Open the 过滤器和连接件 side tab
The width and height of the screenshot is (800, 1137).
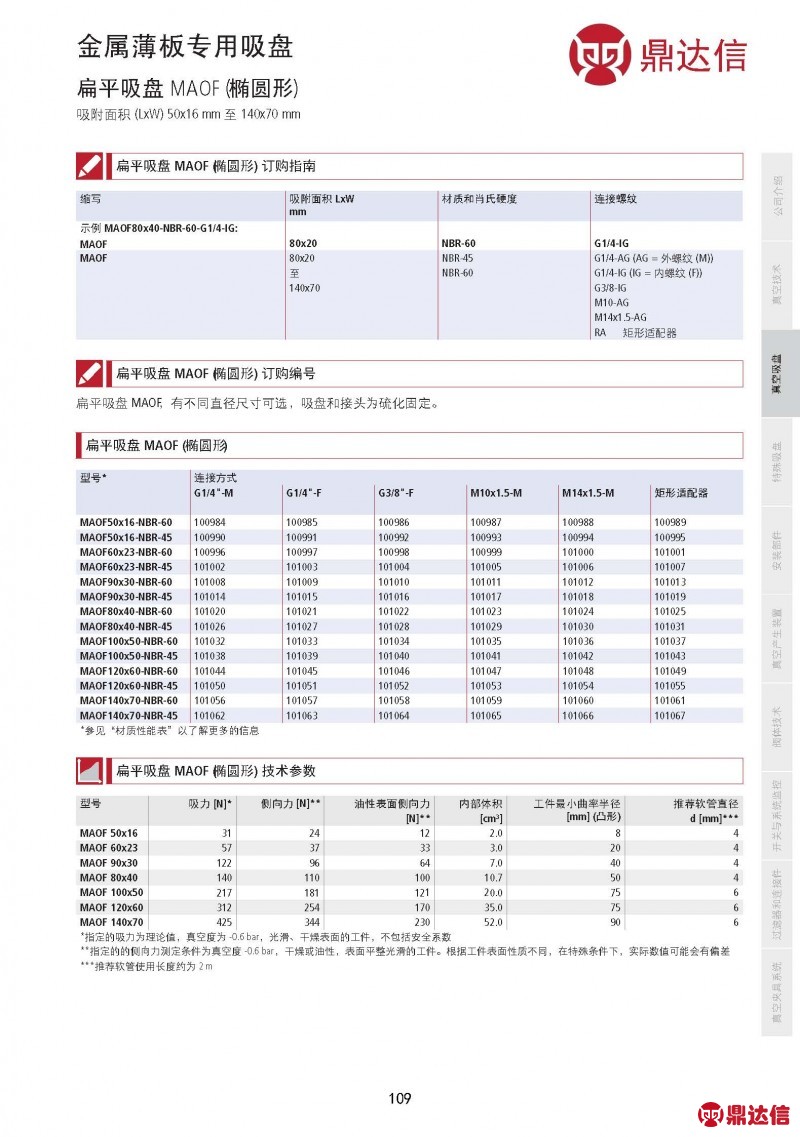(x=777, y=904)
